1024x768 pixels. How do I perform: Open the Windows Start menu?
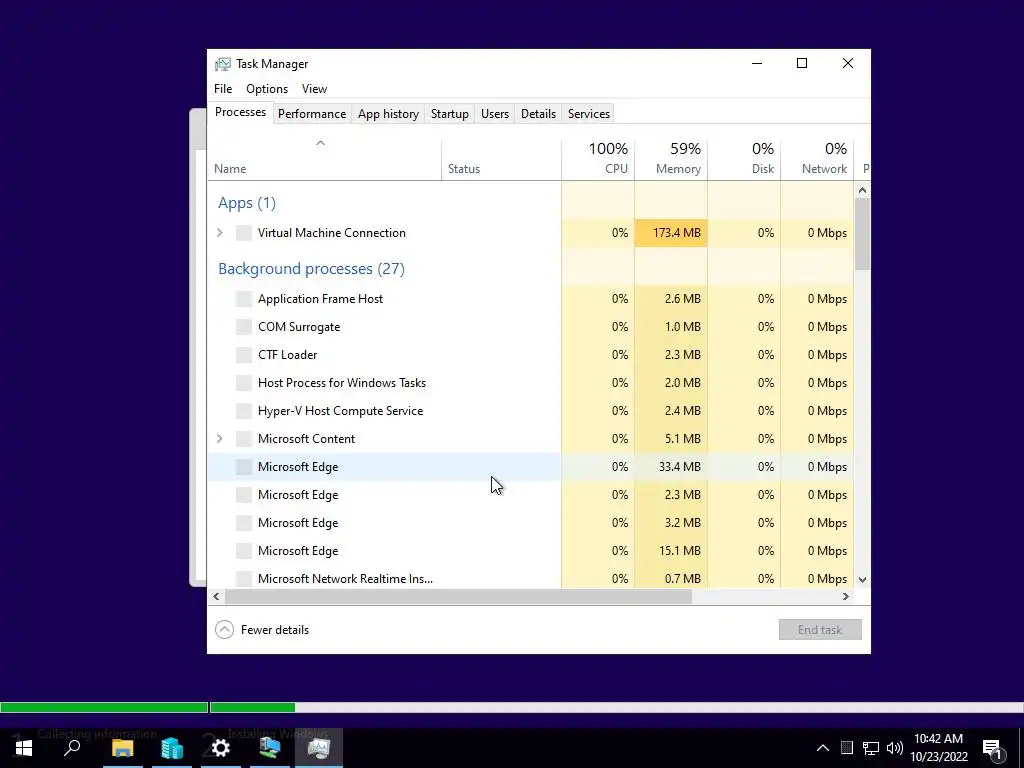click(24, 748)
